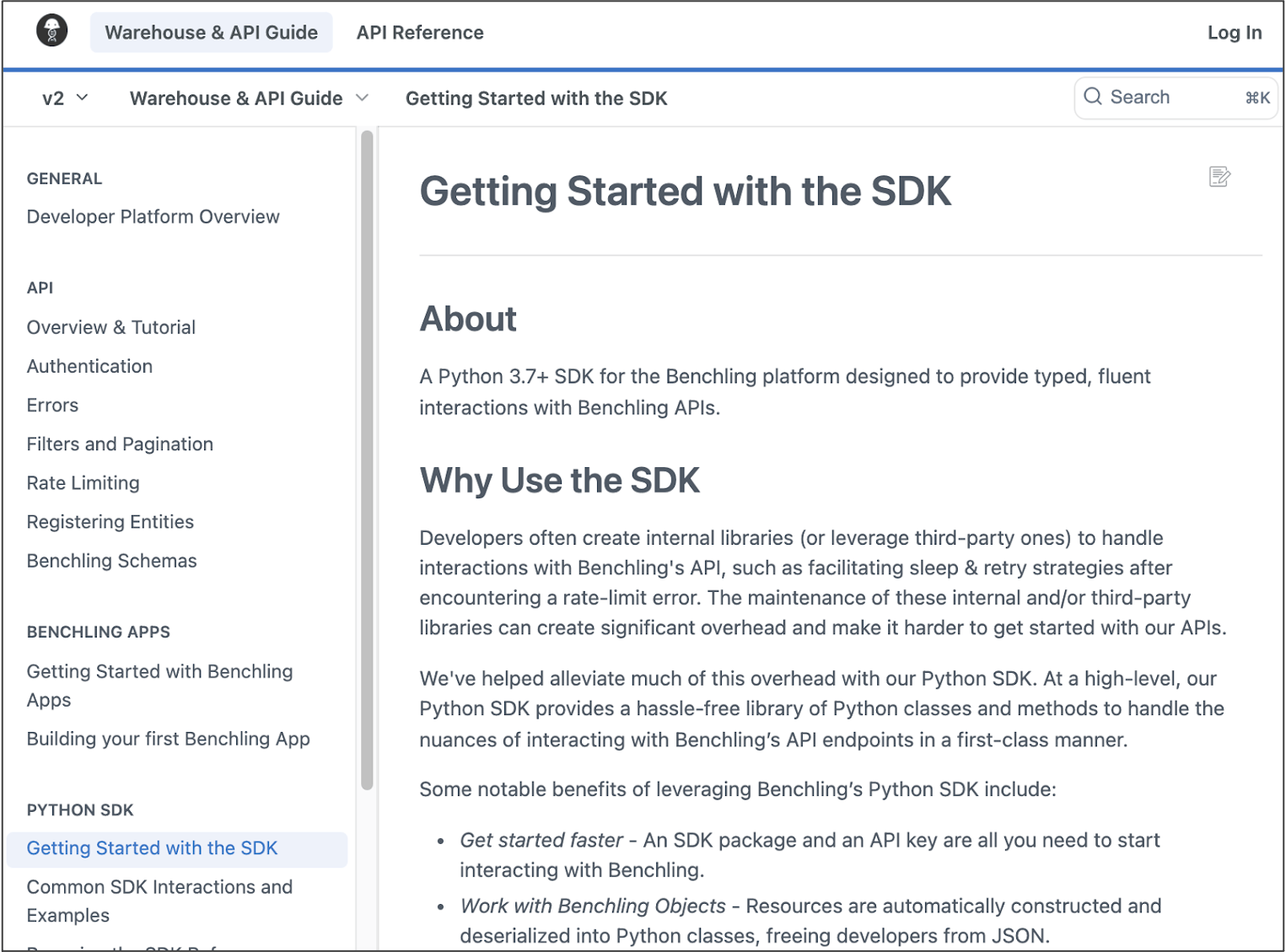
Task: Click the Getting Started with the SDK breadcrumb
Action: tap(536, 99)
